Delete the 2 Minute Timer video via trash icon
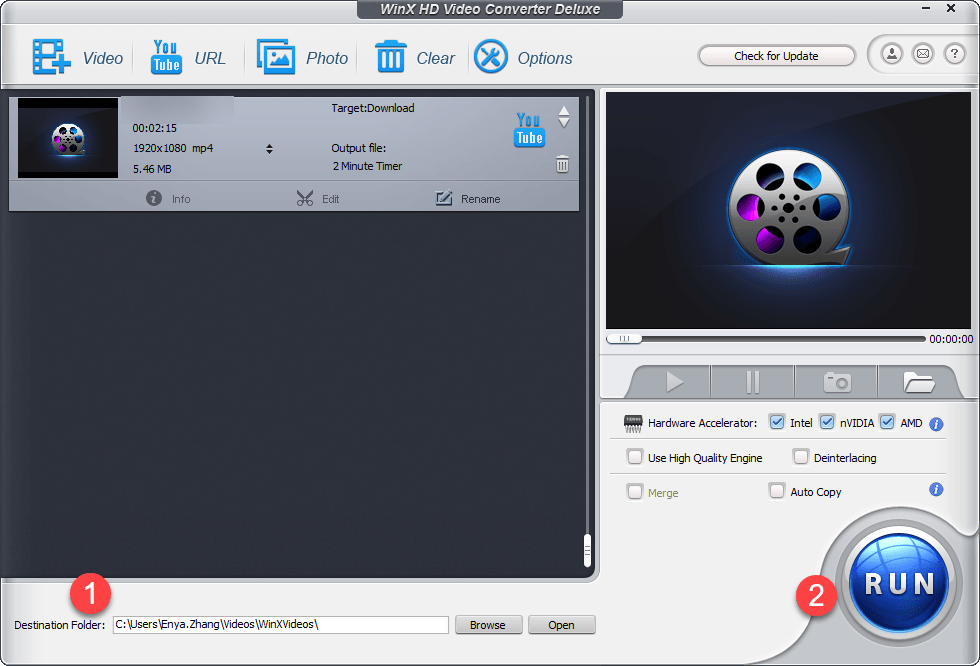The height and width of the screenshot is (666, 980). tap(562, 164)
